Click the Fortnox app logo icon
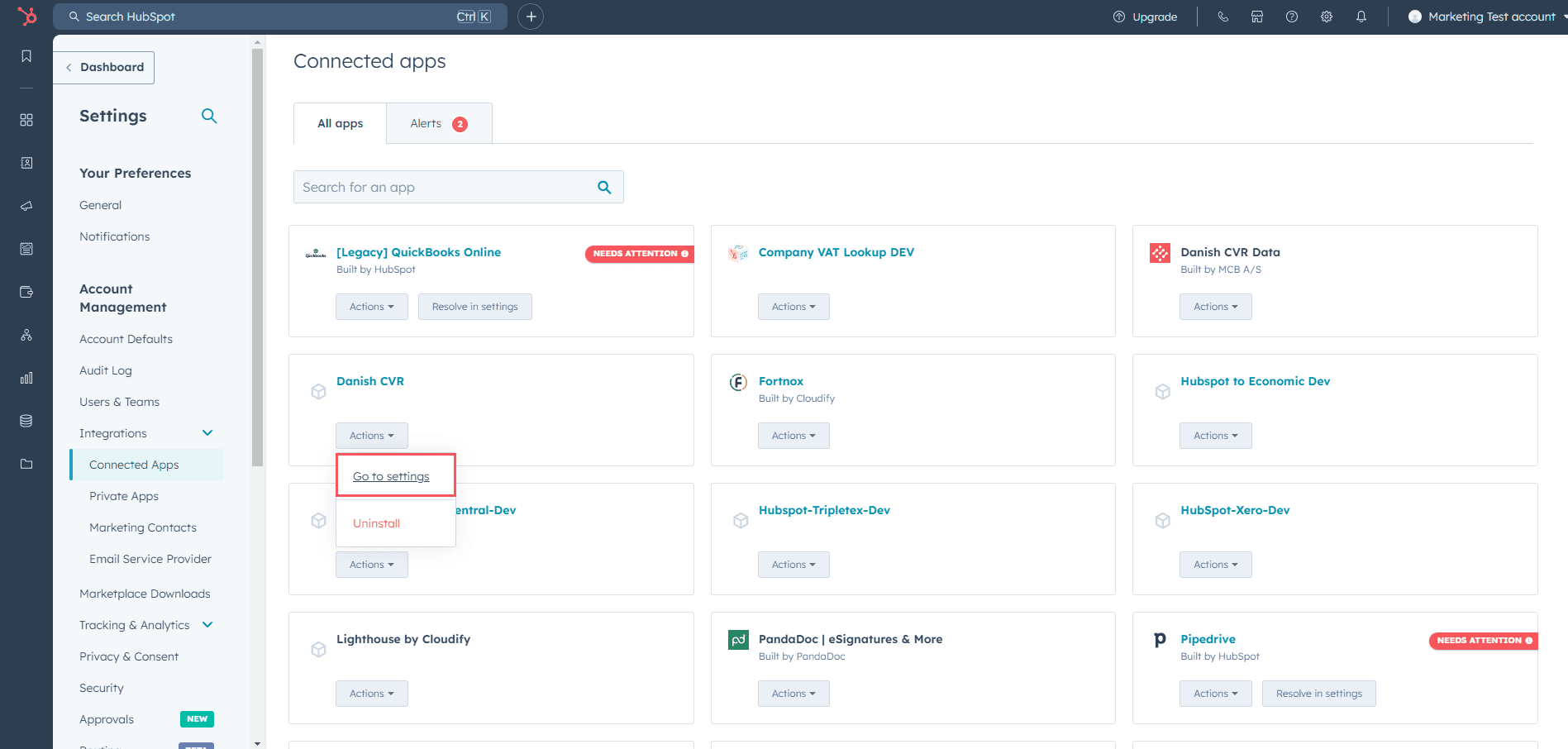This screenshot has height=749, width=1568. point(738,382)
